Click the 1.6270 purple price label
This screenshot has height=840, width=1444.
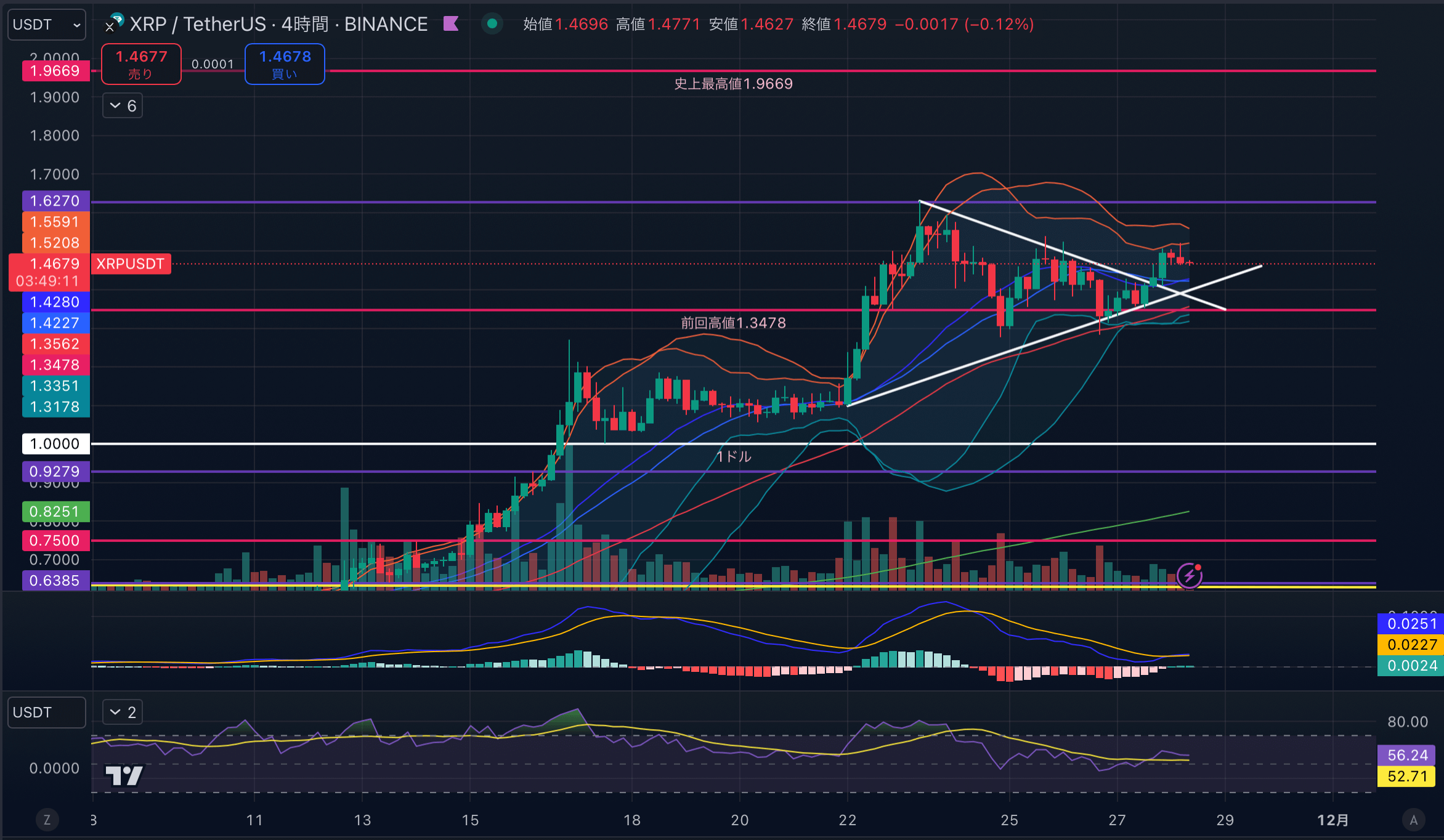[55, 201]
